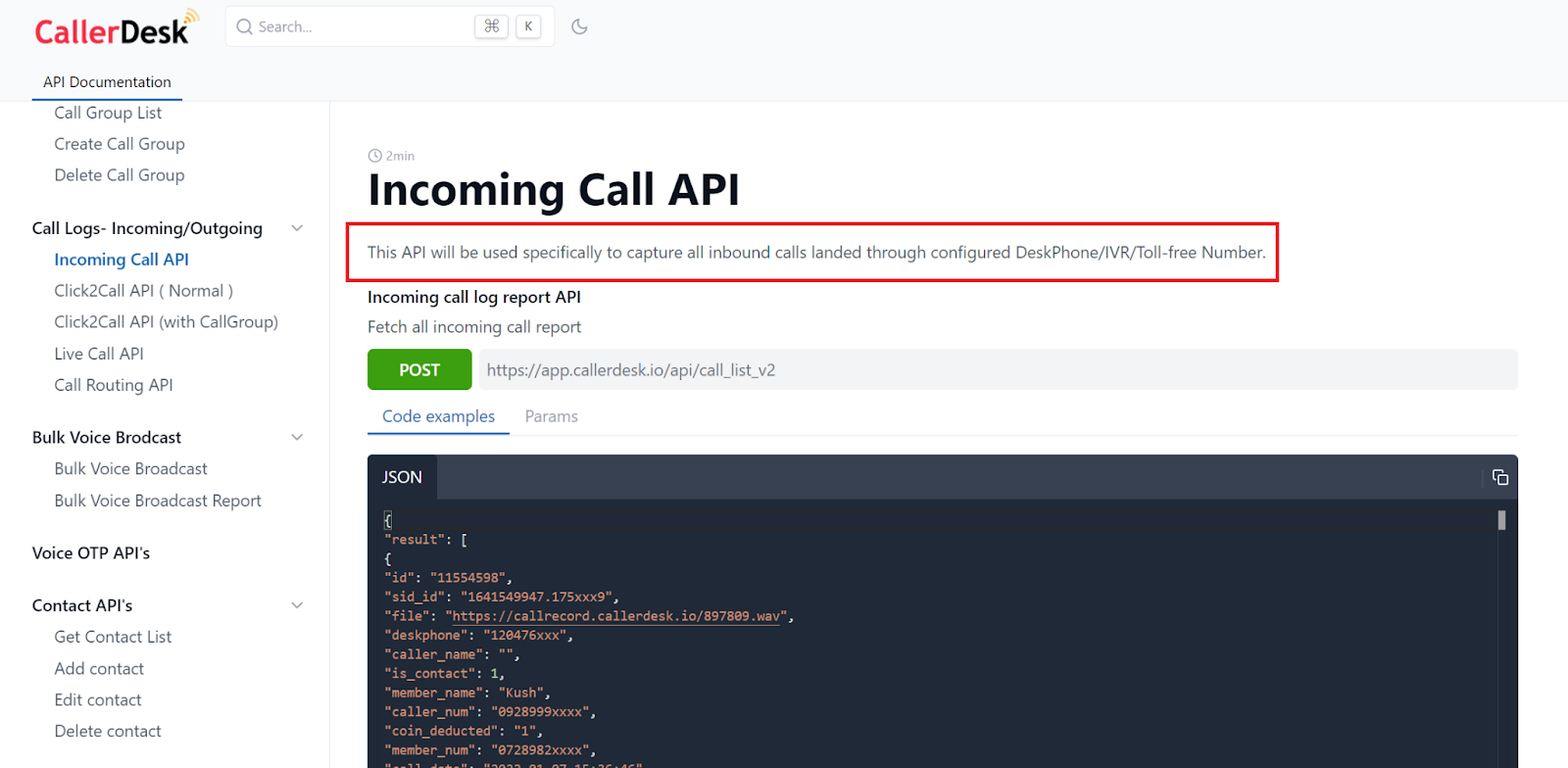Open Click2Call API ( Normal ) page
This screenshot has height=768, width=1568.
tap(143, 291)
